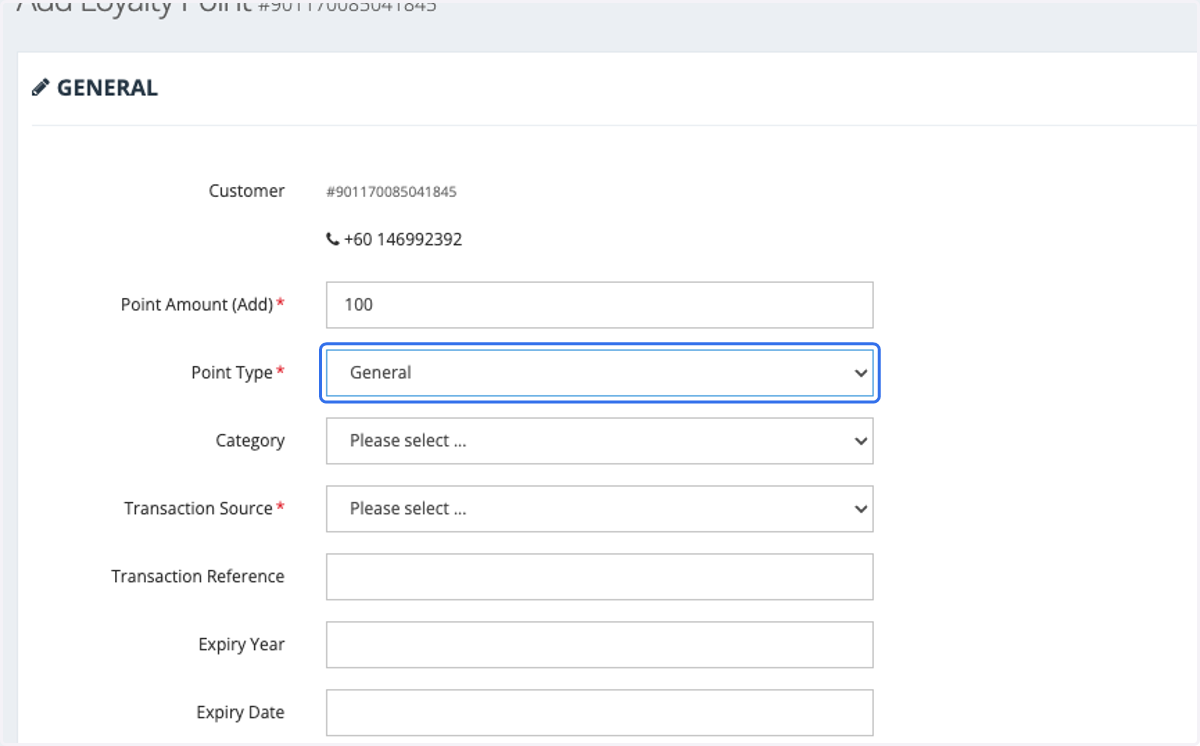Click the Expiry Year label

(x=241, y=645)
